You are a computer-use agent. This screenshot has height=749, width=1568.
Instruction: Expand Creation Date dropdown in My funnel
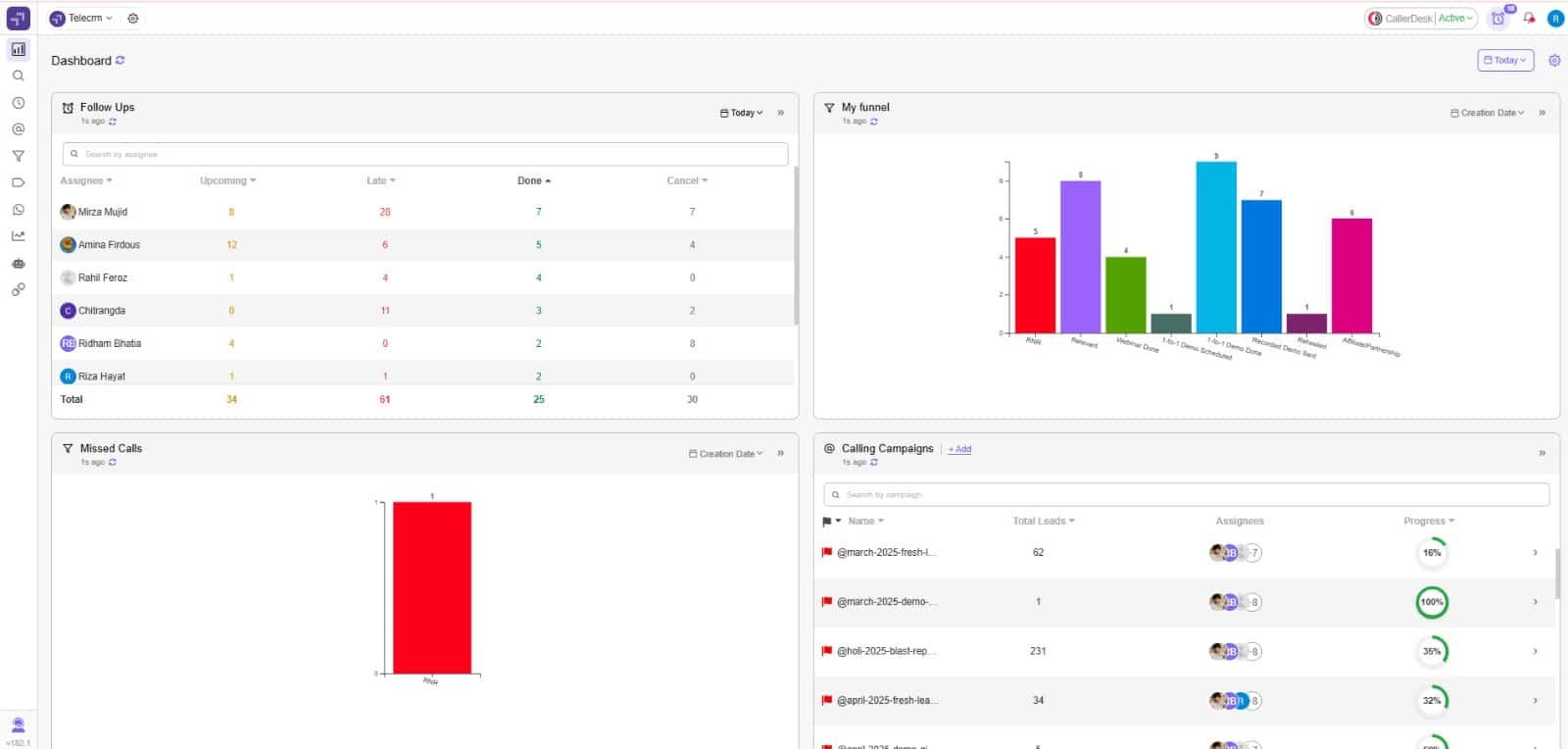(1488, 113)
